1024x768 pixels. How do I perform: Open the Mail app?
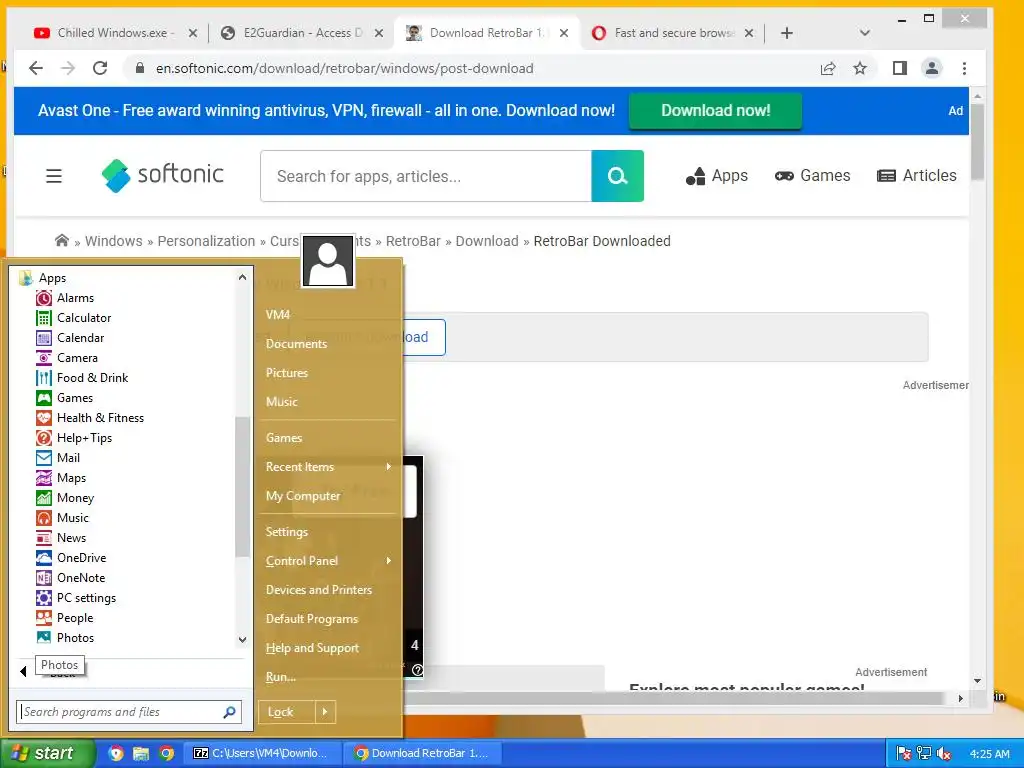point(67,458)
